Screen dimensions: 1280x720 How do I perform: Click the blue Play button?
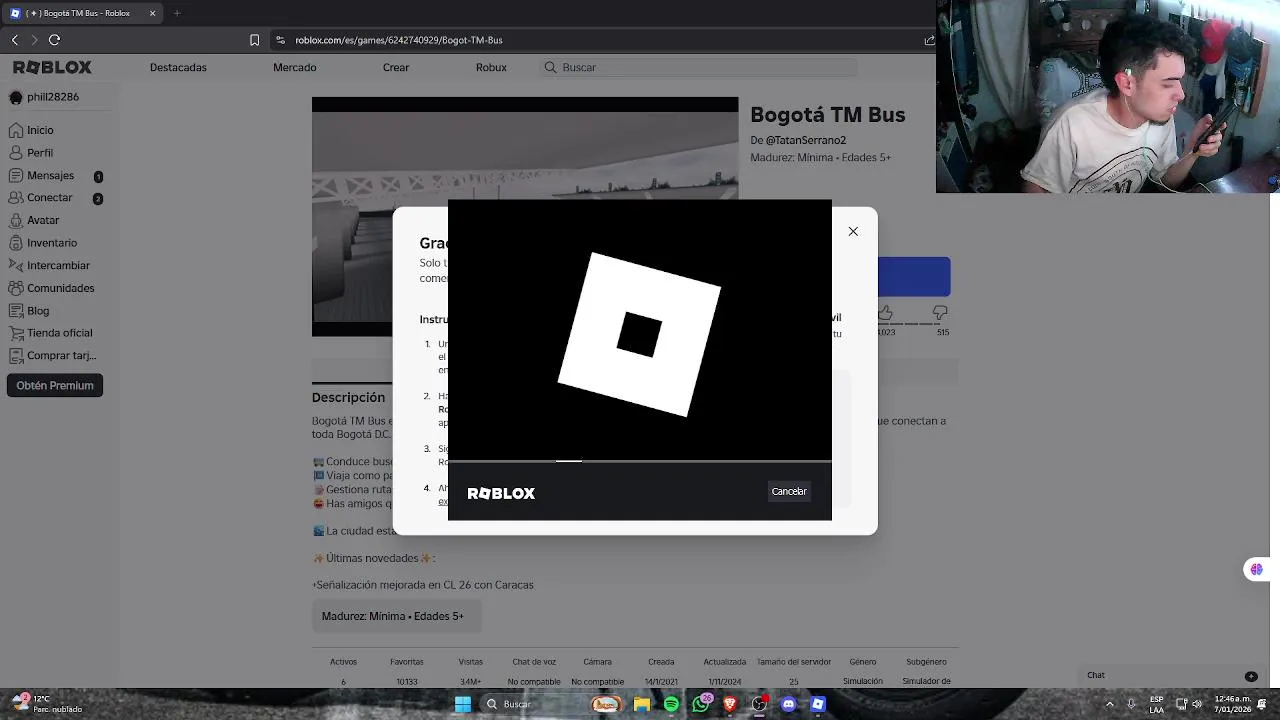pos(914,277)
